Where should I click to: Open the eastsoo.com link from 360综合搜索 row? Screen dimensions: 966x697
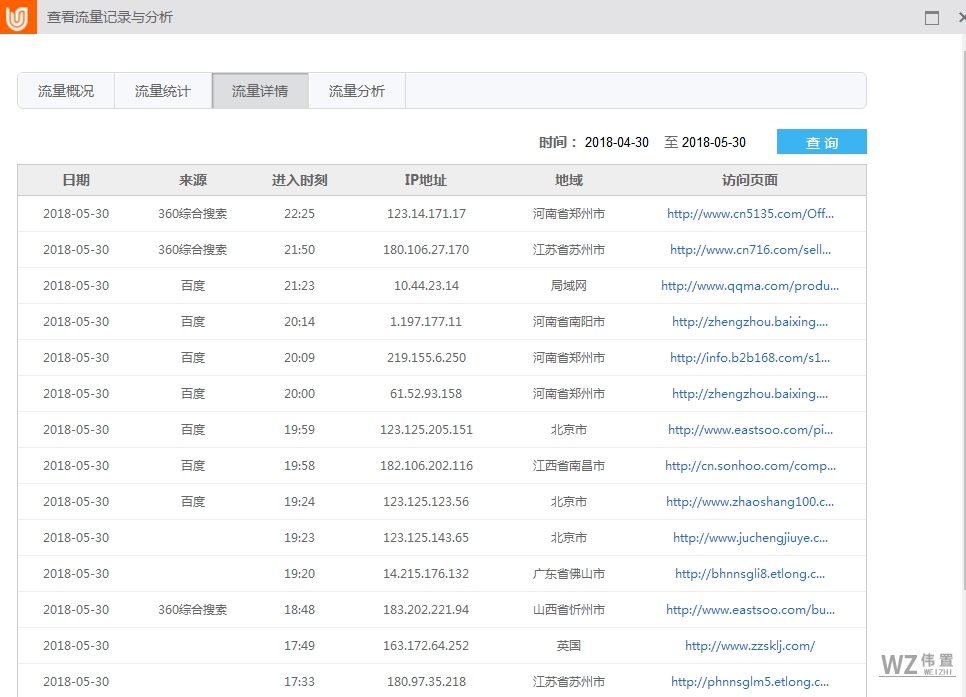(752, 609)
